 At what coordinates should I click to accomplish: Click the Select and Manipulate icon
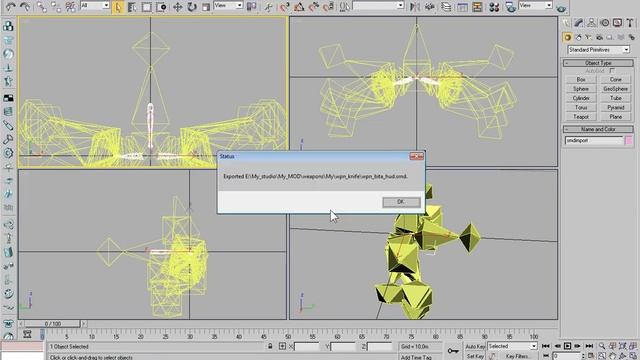coord(268,7)
